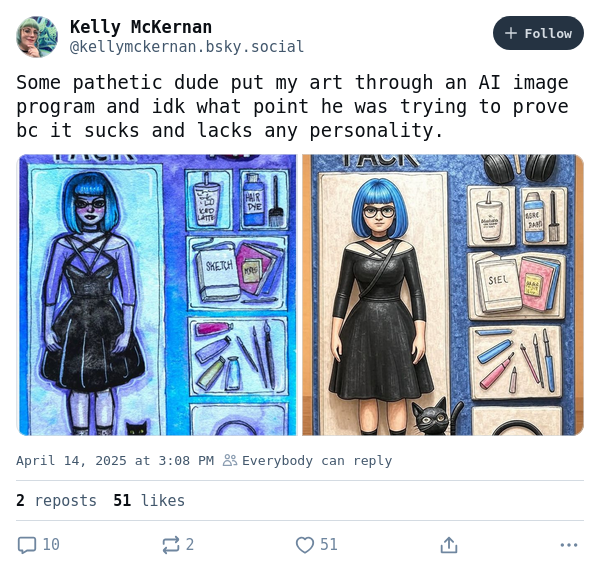
Task: View the list of 2 reposts
Action: (x=56, y=501)
